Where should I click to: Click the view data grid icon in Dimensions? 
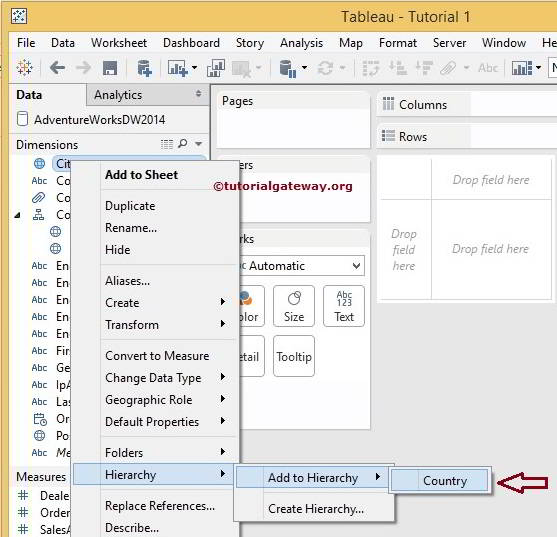pyautogui.click(x=167, y=144)
